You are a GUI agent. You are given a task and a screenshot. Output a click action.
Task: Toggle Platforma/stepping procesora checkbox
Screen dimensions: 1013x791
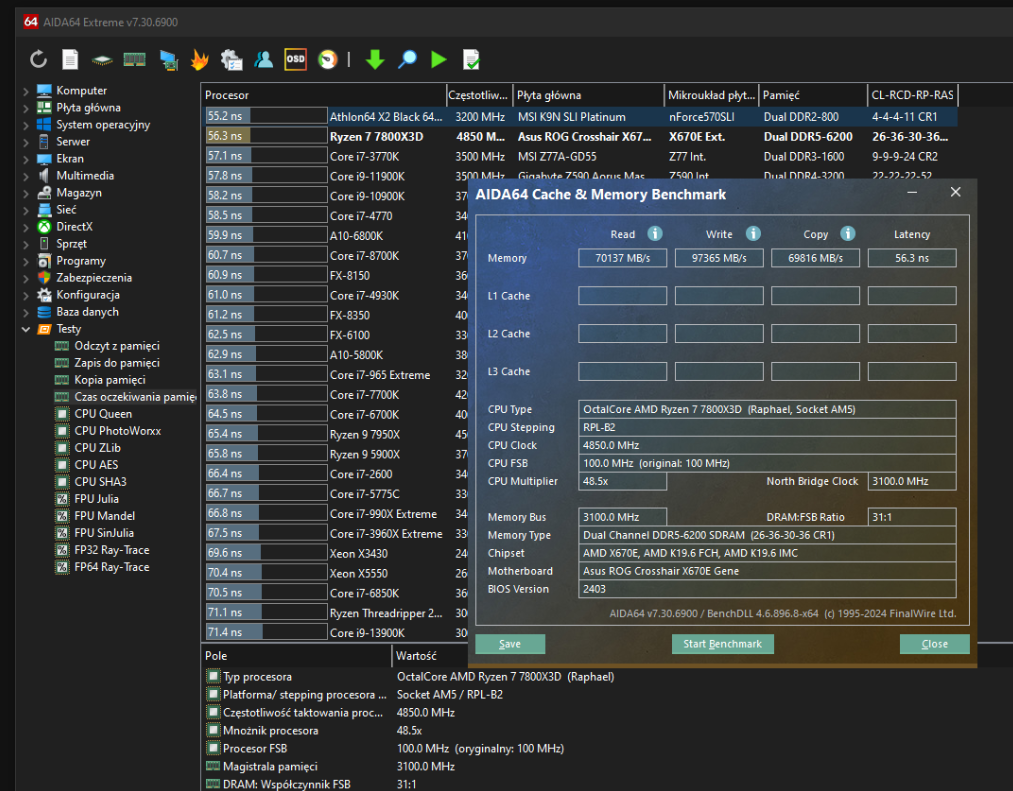(x=213, y=695)
